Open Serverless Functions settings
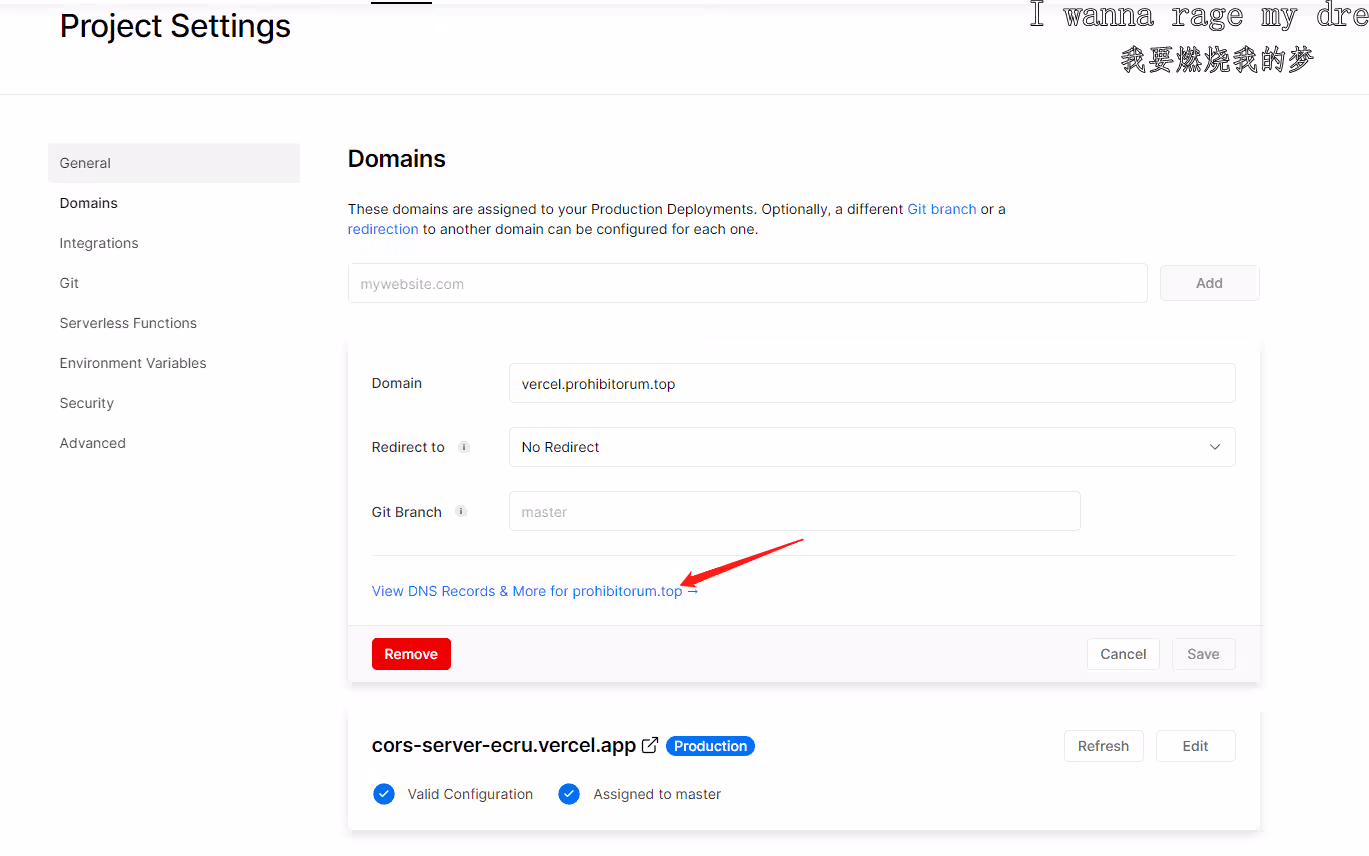Image resolution: width=1369 pixels, height=856 pixels. click(128, 323)
